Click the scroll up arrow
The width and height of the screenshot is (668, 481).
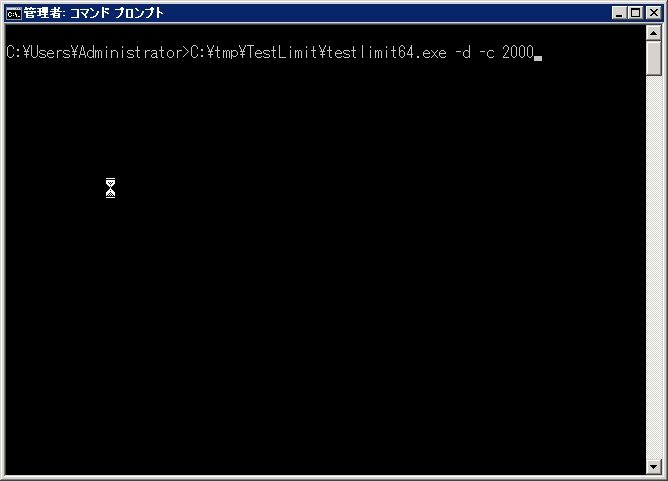pos(654,33)
